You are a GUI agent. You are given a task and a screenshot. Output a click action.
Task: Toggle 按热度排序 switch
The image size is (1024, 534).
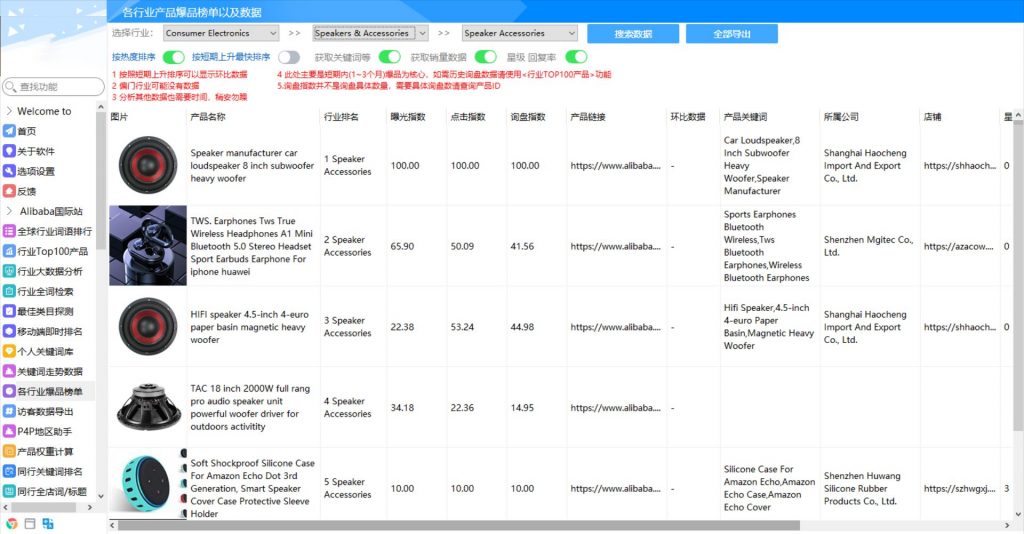(173, 57)
